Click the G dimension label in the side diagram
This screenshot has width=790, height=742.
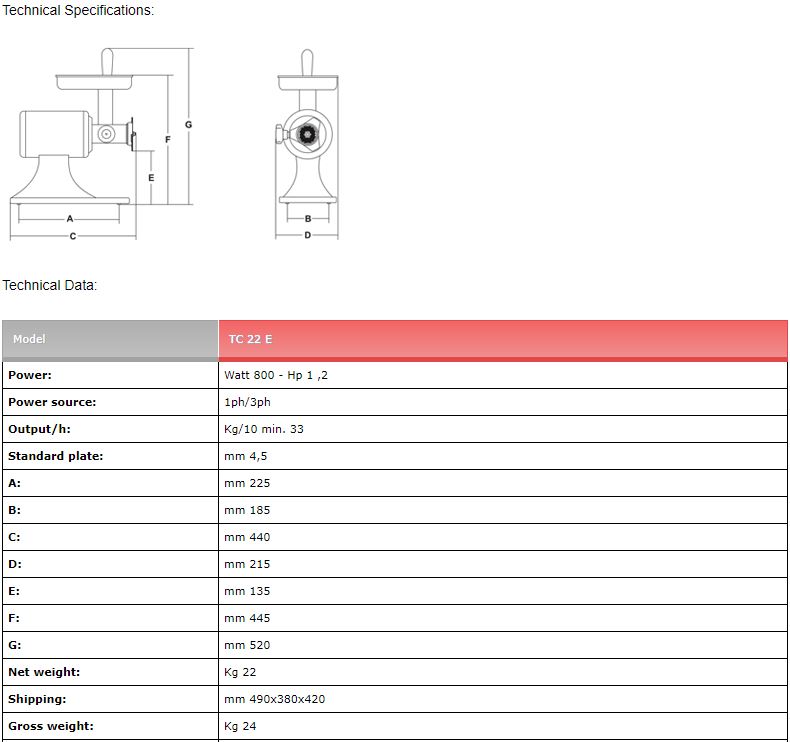tap(188, 125)
